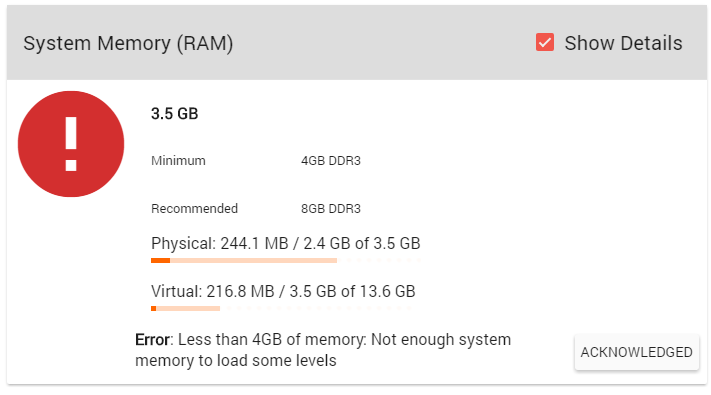Click the dark orange used portion of Physical bar
The width and height of the screenshot is (711, 395).
click(x=161, y=260)
